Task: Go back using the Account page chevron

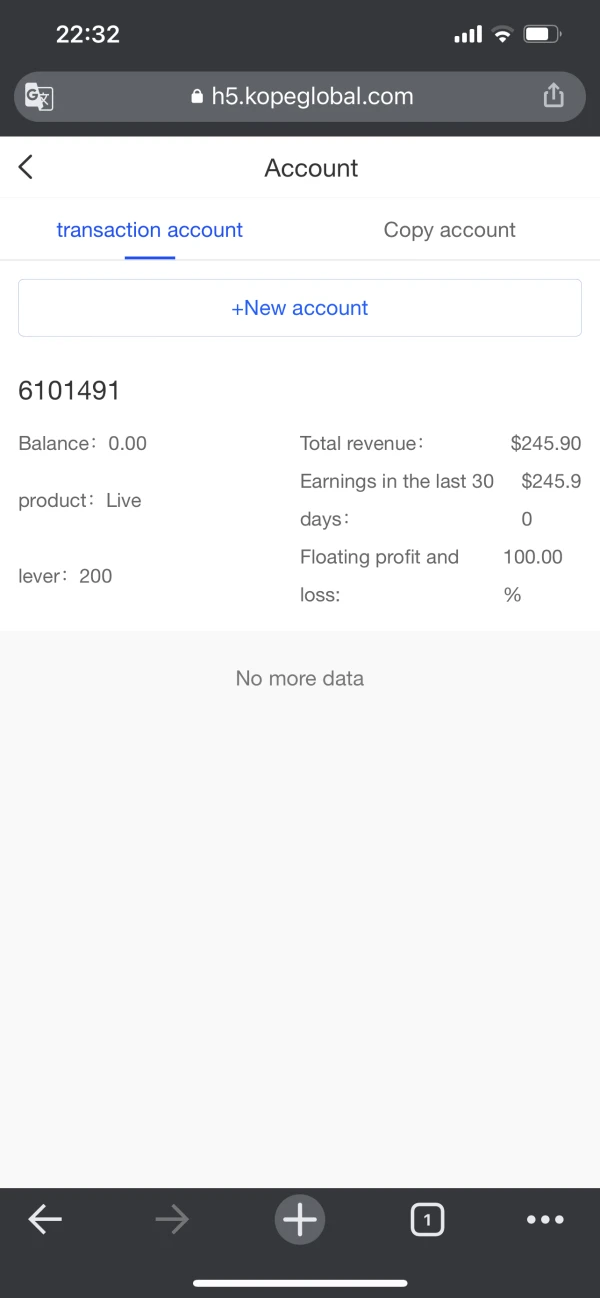Action: click(26, 168)
